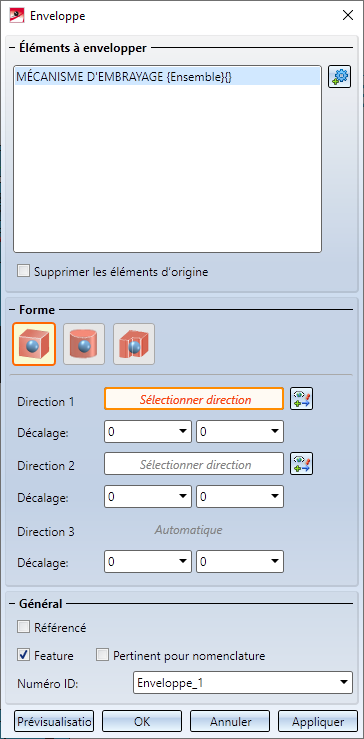The height and width of the screenshot is (739, 364).
Task: Click Direction 2 Sélectionner direction field
Action: click(194, 464)
